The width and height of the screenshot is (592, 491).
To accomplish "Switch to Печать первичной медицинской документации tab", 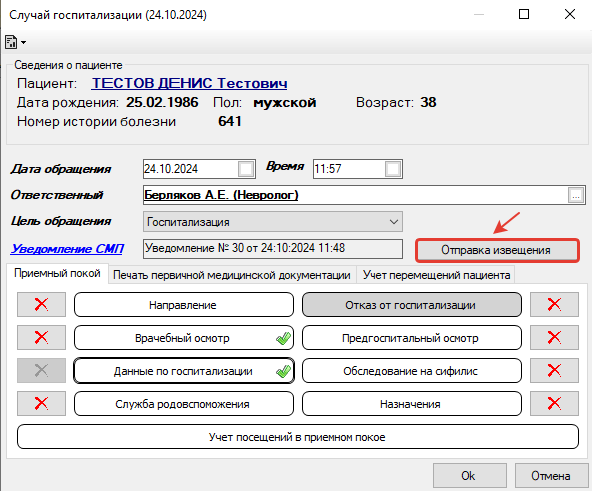I will point(232,275).
